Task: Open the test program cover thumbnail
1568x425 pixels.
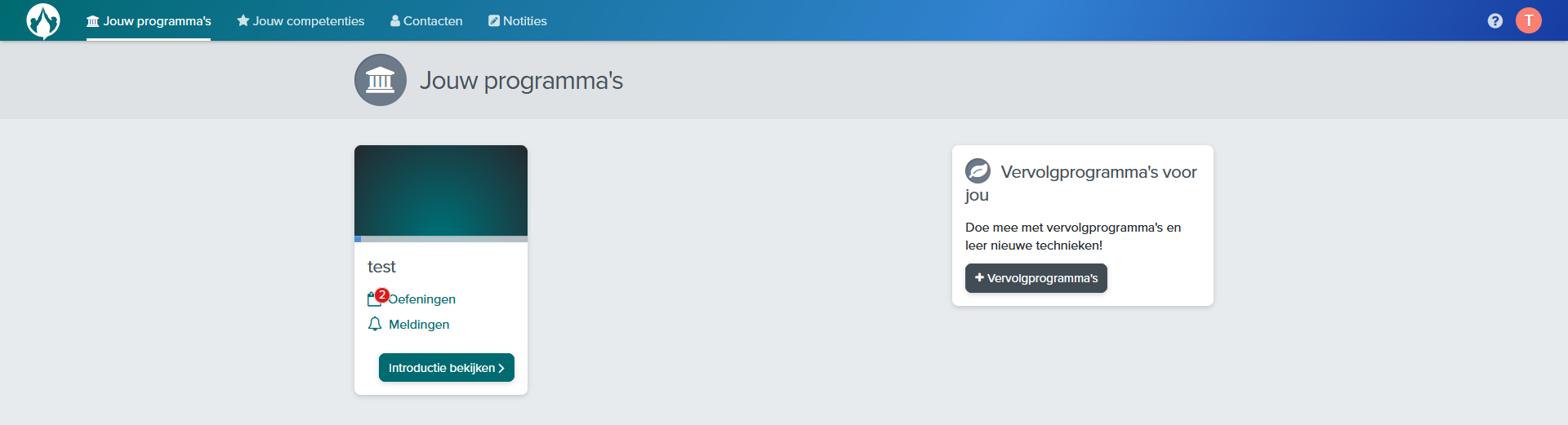Action: (441, 191)
